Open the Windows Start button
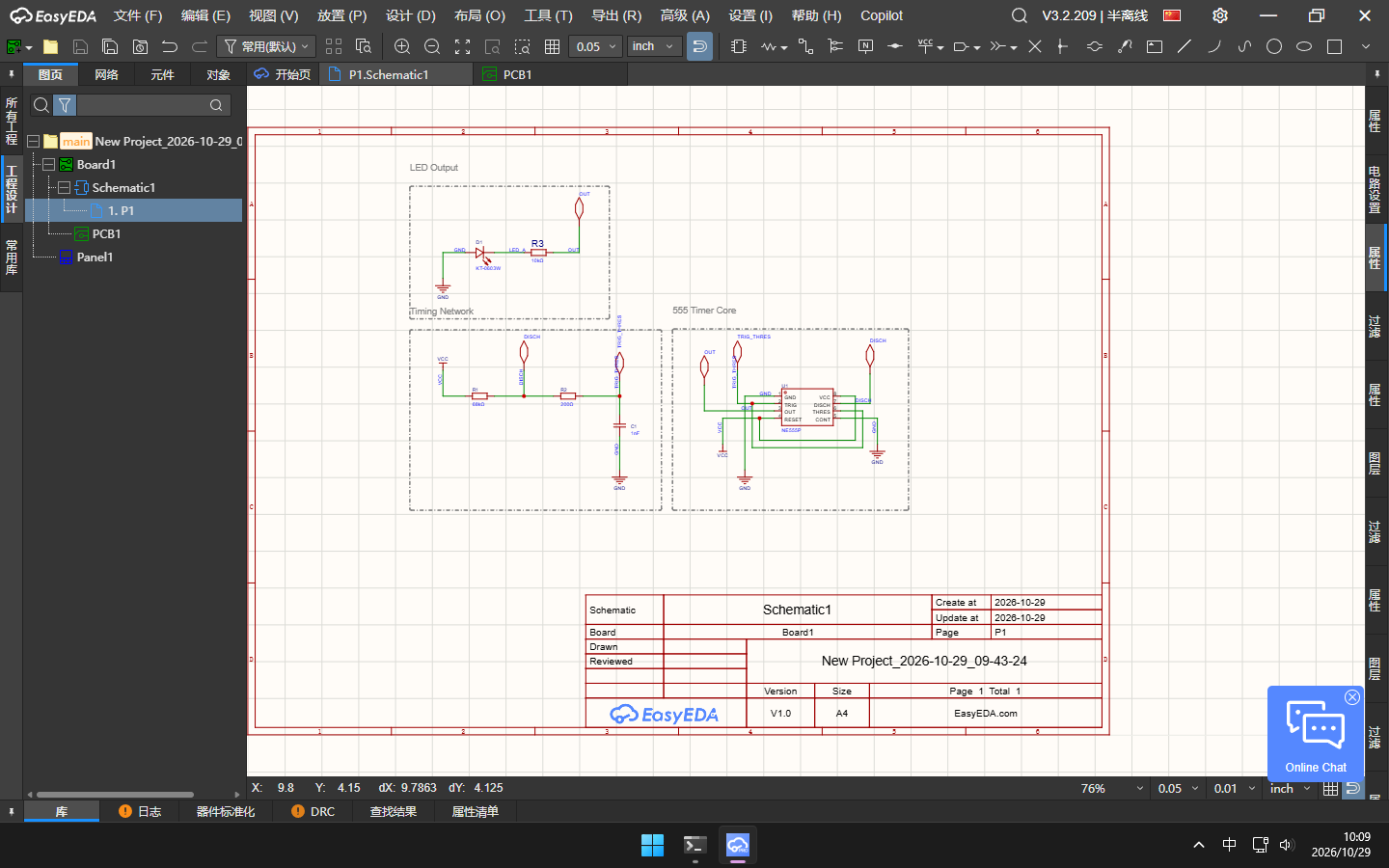 click(652, 845)
